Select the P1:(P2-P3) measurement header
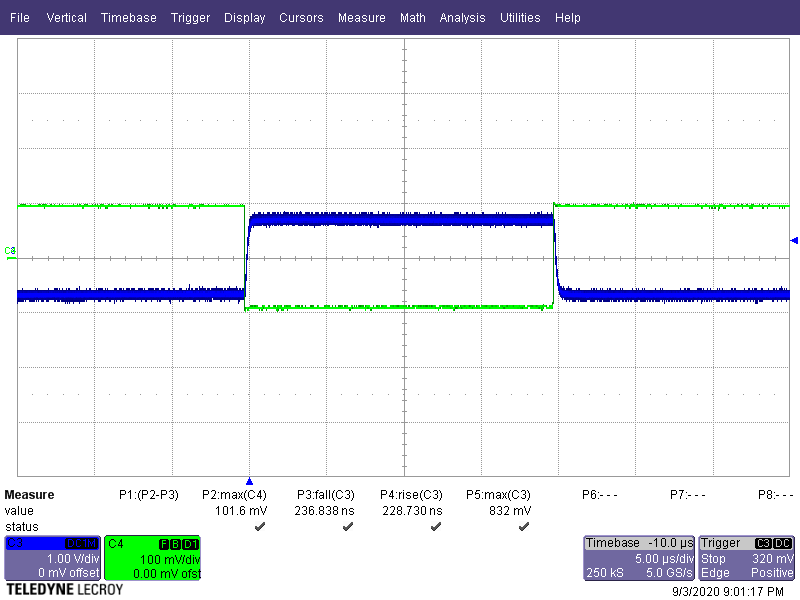Image resolution: width=800 pixels, height=600 pixels. (148, 495)
